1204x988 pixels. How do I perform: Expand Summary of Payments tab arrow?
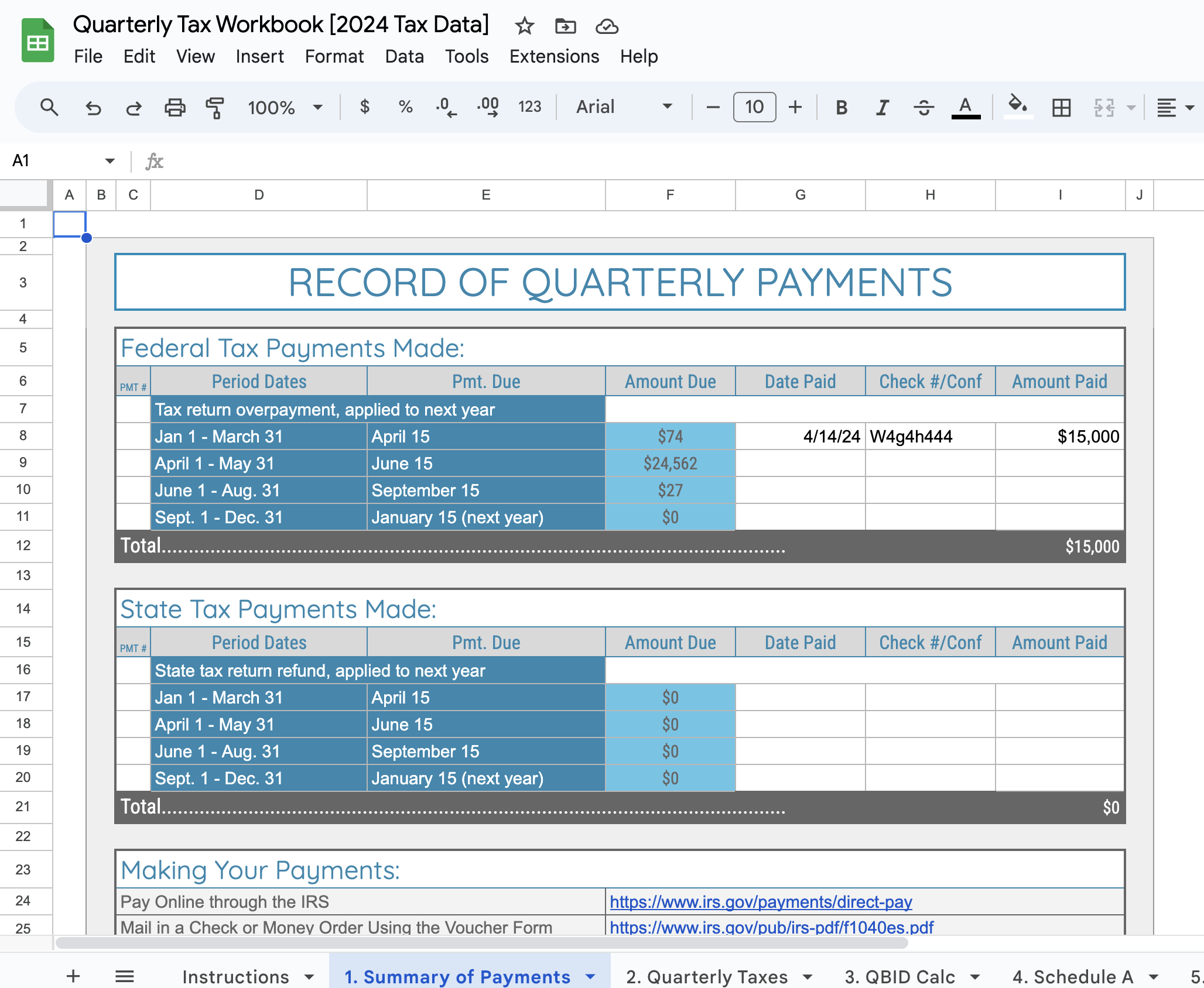point(591,976)
